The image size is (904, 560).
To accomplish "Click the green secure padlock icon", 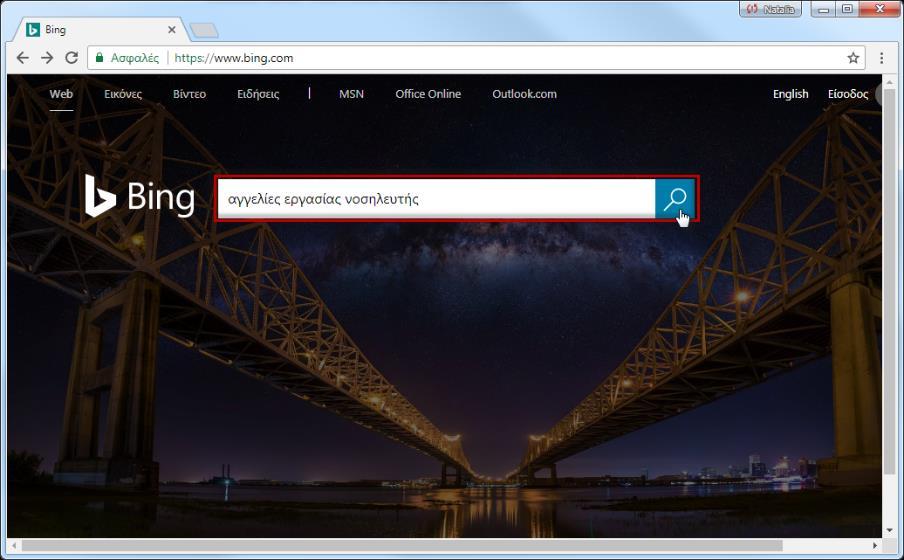I will 99,58.
